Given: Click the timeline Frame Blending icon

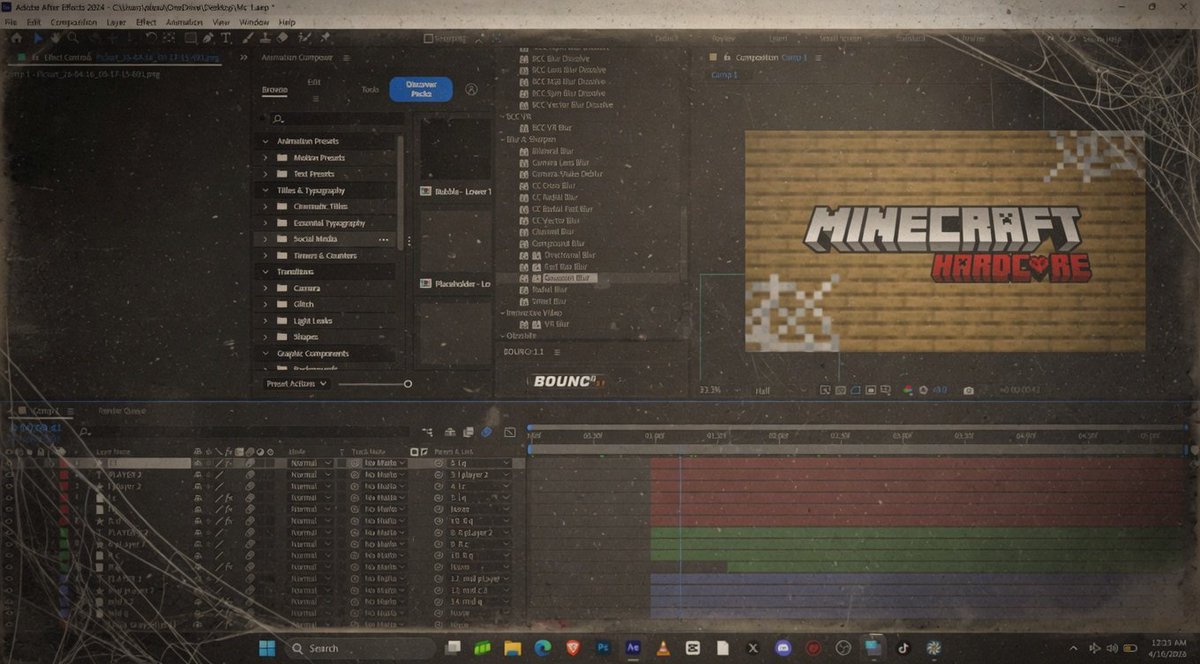Looking at the screenshot, I should 469,432.
